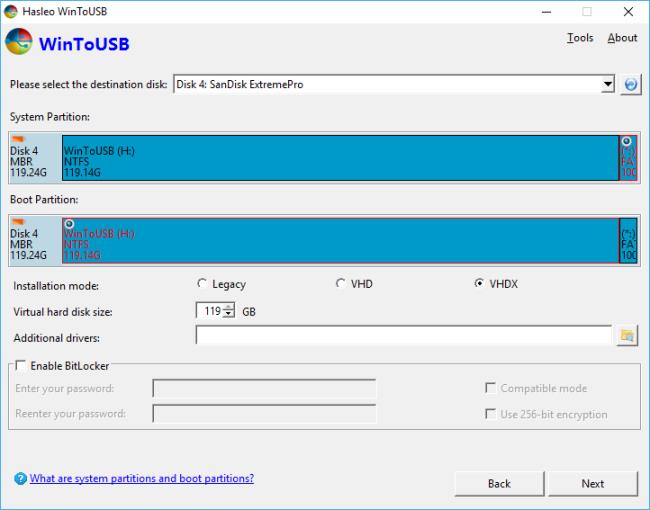Click the WinToUSB logo icon
This screenshot has width=650, height=510.
pos(18,44)
